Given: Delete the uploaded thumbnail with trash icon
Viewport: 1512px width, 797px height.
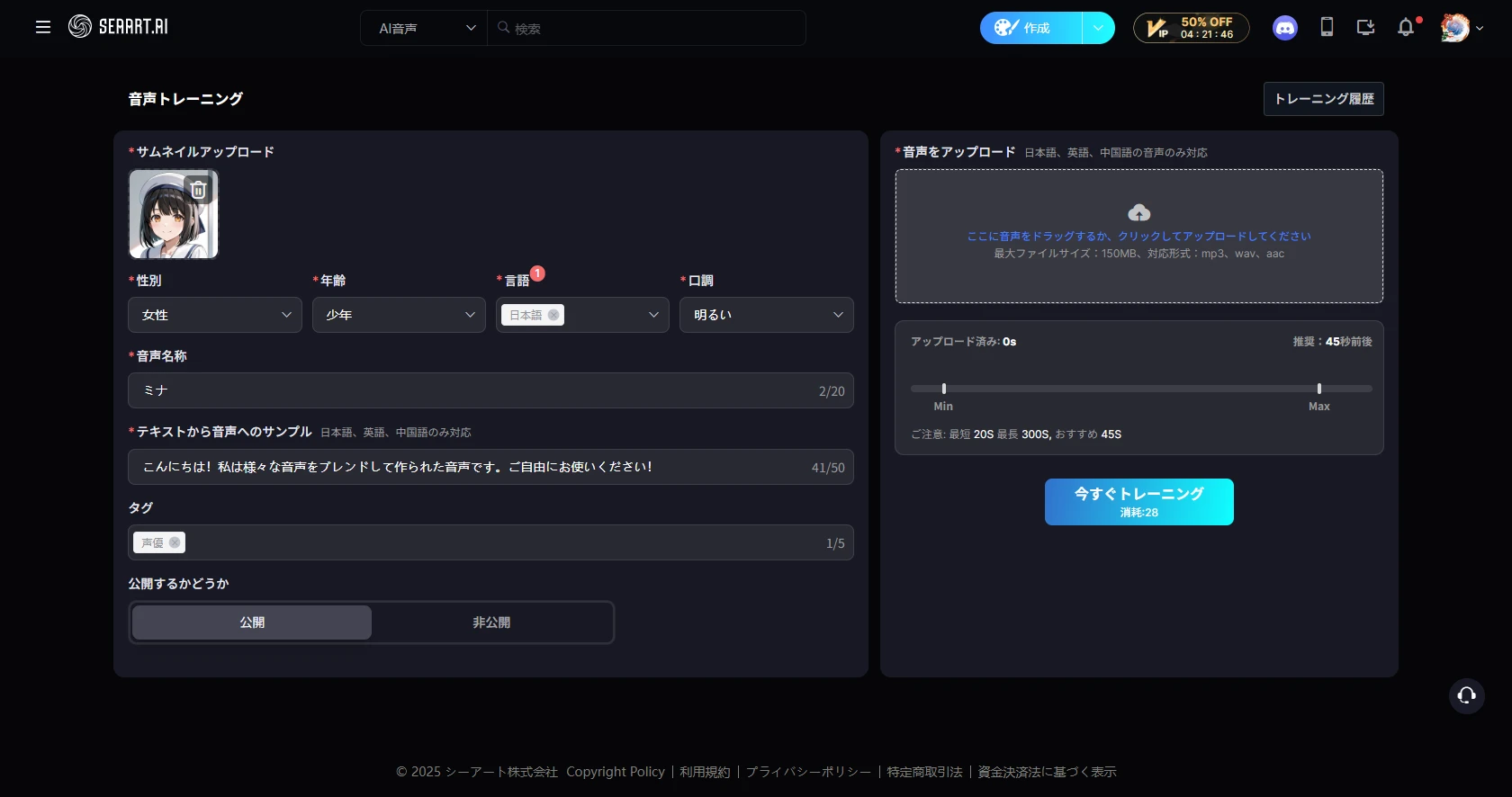Looking at the screenshot, I should coord(199,190).
